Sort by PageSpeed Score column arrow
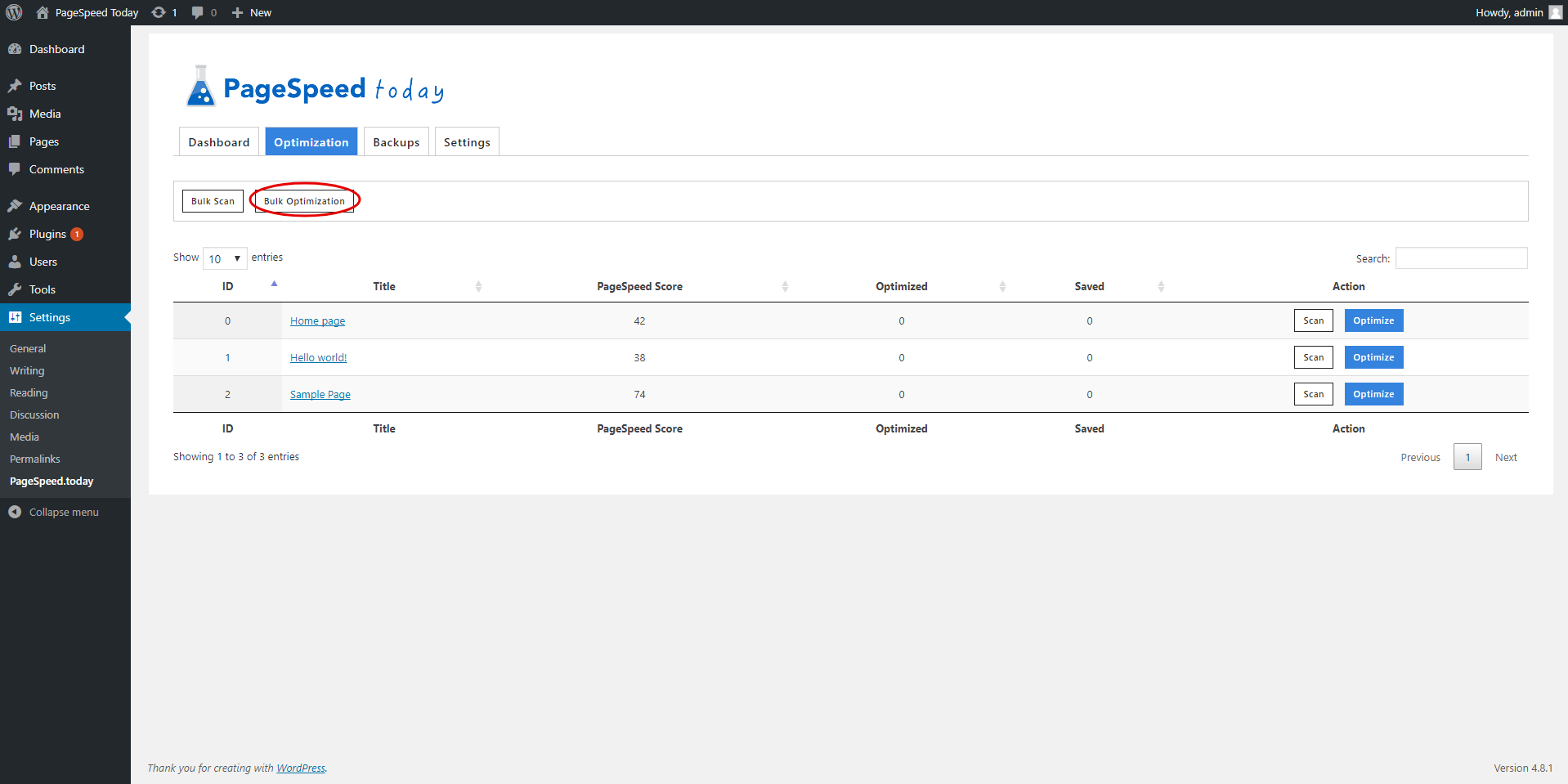 coord(785,286)
